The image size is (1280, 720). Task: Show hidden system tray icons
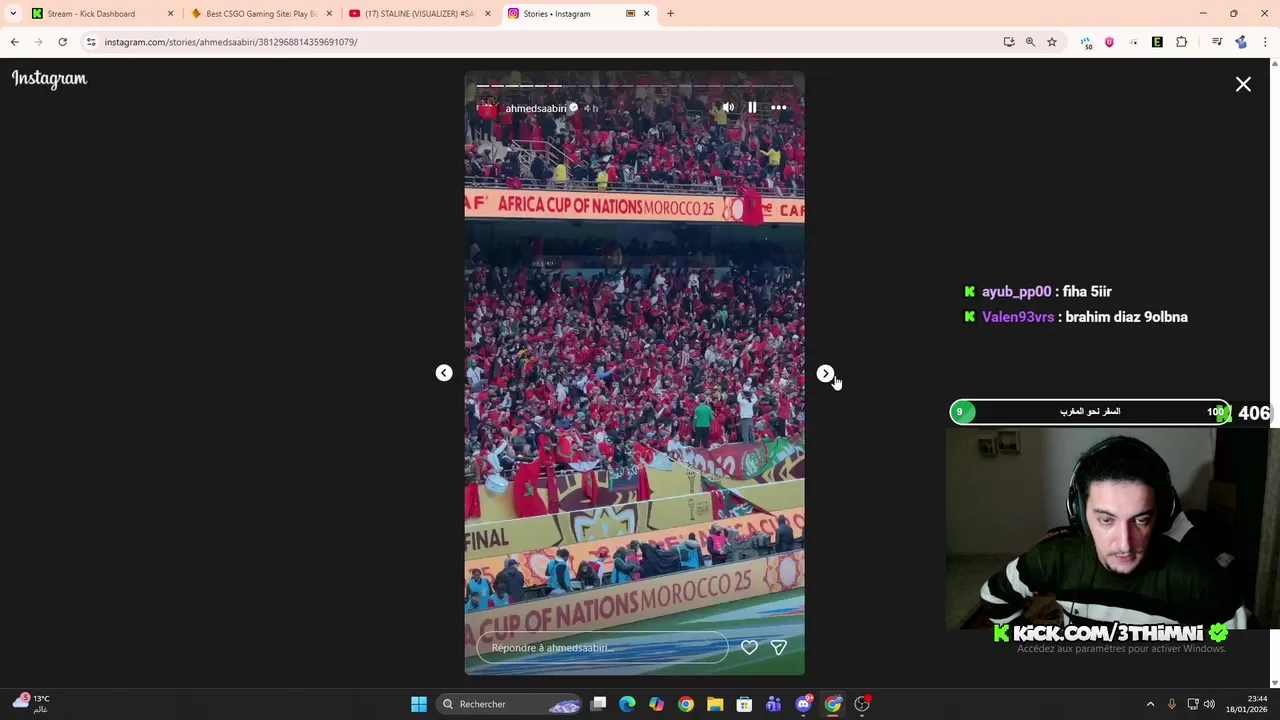1150,704
